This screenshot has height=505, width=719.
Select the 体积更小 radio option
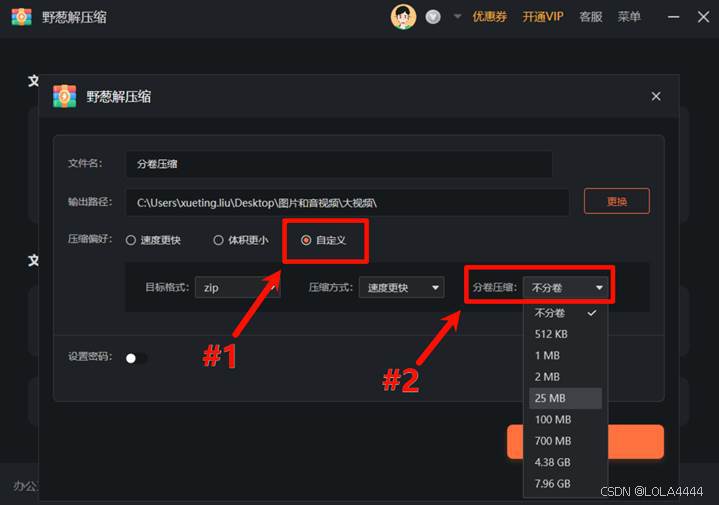pyautogui.click(x=241, y=240)
